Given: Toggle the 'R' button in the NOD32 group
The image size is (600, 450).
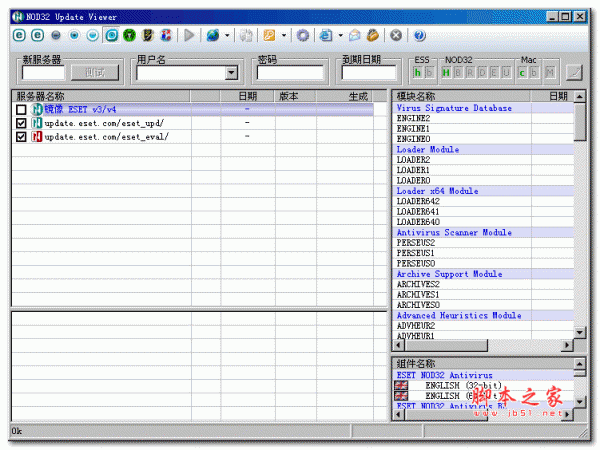Looking at the screenshot, I should coord(470,72).
